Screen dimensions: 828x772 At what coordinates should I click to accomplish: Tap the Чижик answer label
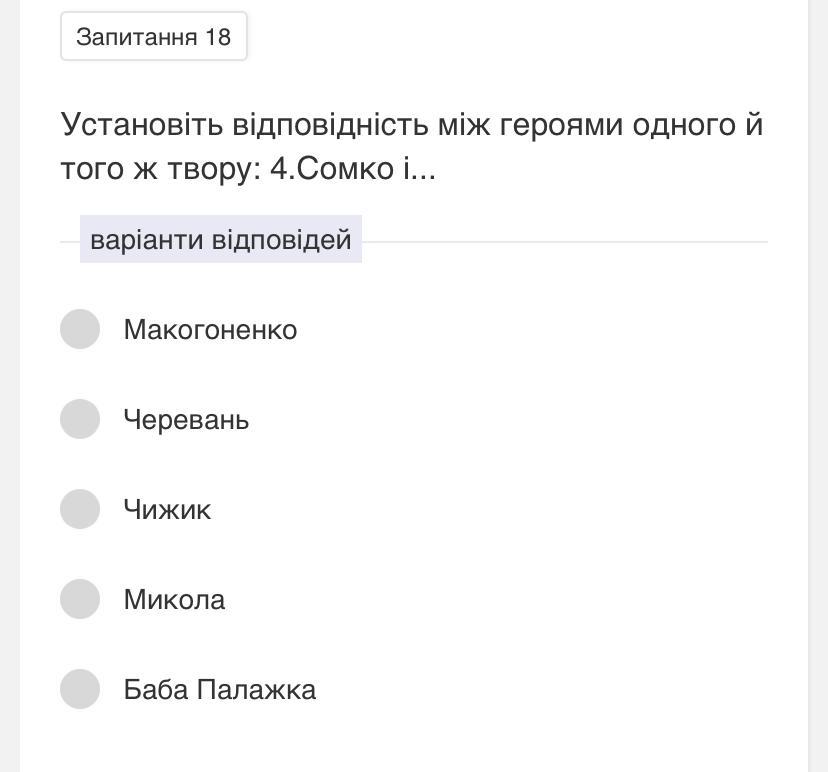tap(167, 510)
